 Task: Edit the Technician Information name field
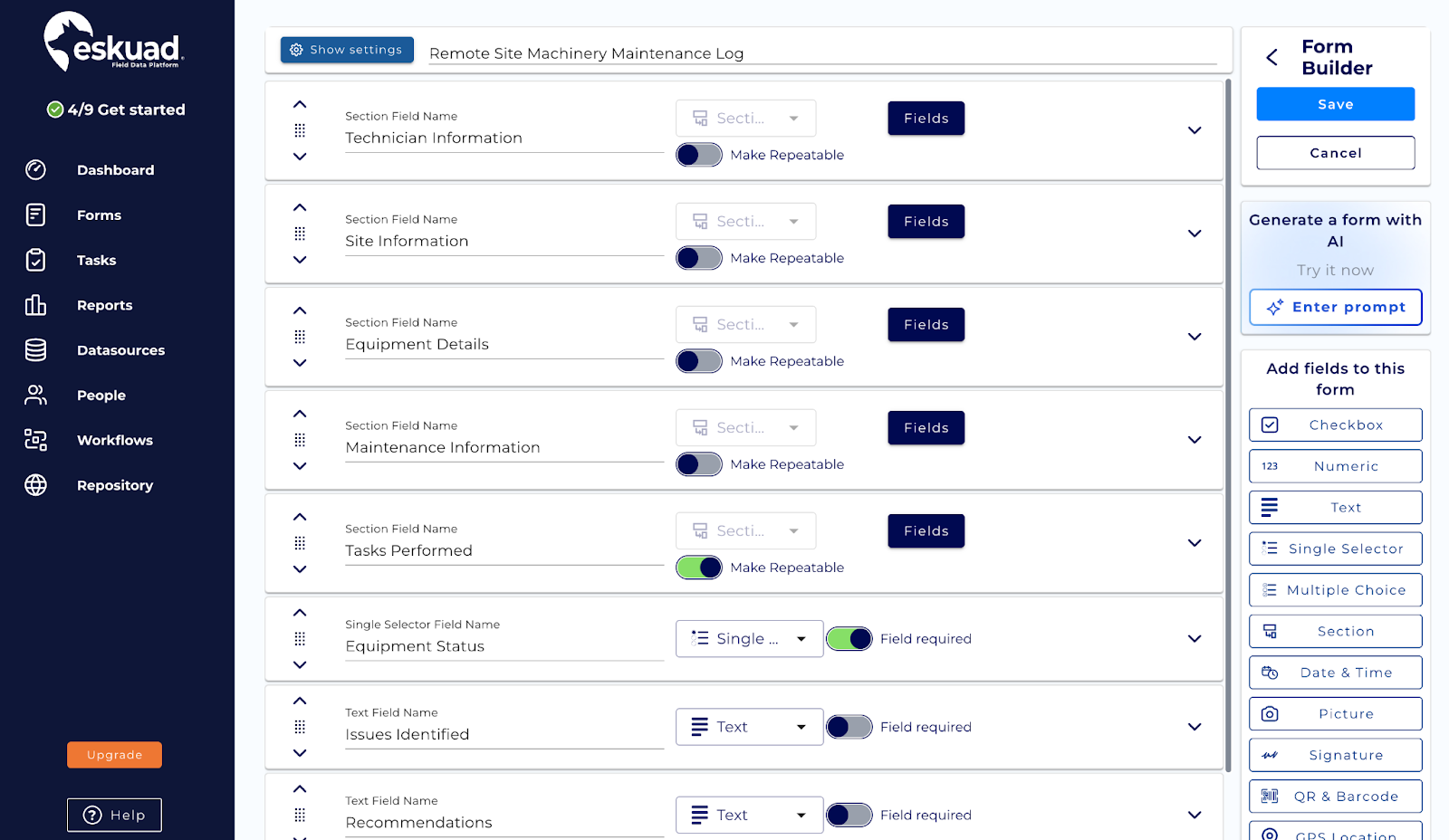504,138
